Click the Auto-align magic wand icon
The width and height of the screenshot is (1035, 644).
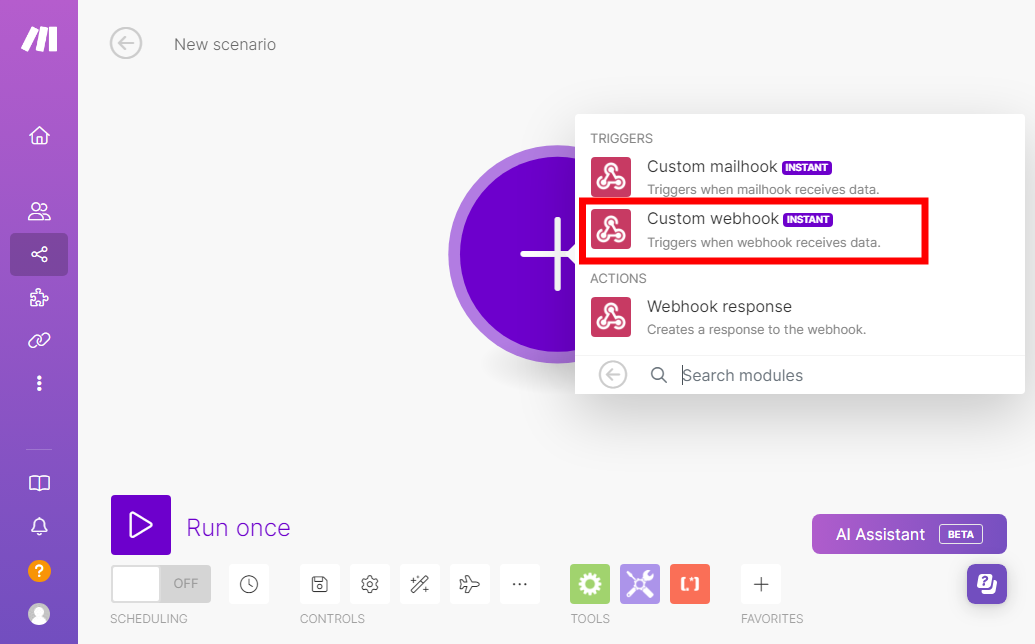(x=420, y=584)
